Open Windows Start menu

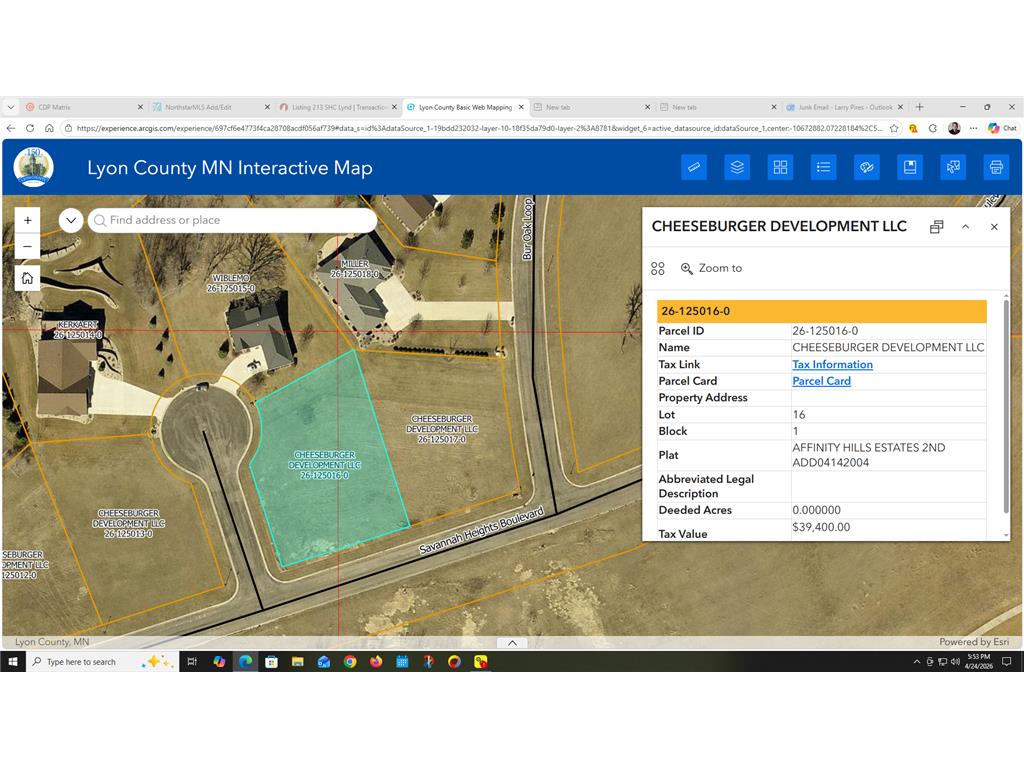point(12,662)
